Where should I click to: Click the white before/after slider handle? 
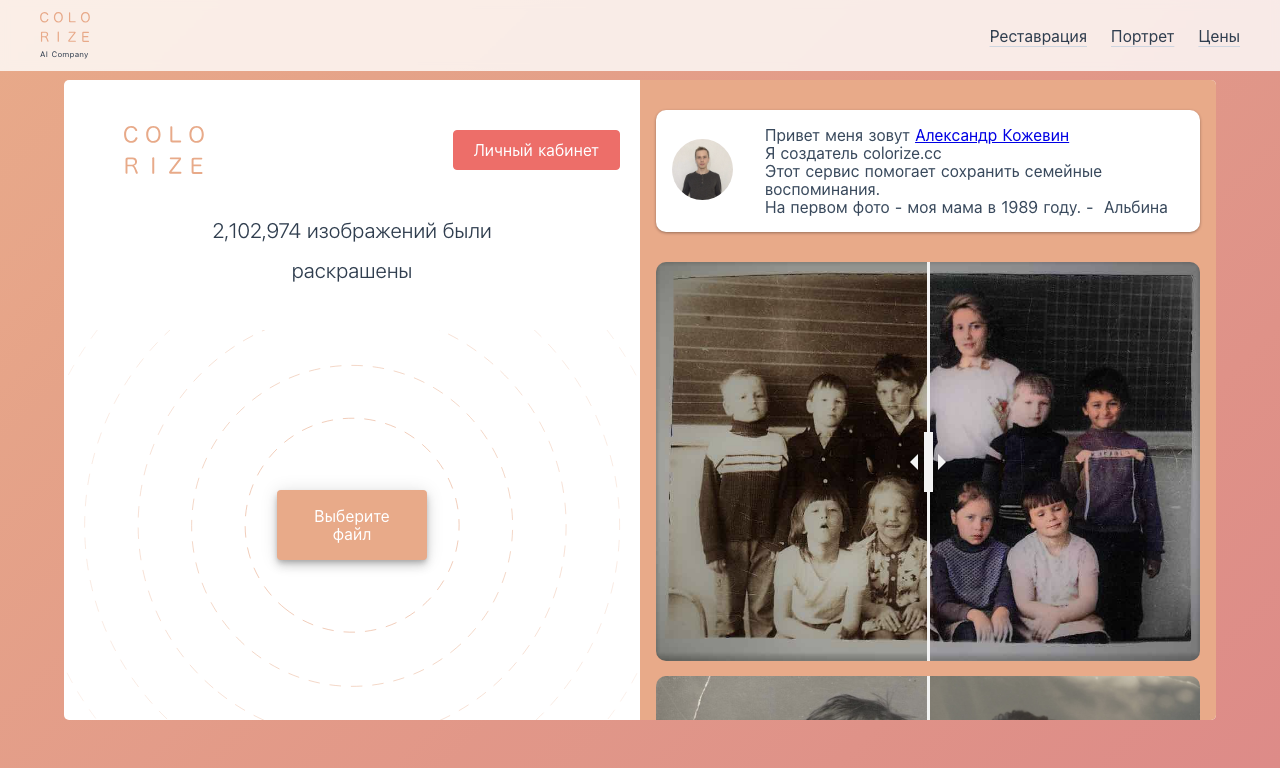click(928, 462)
